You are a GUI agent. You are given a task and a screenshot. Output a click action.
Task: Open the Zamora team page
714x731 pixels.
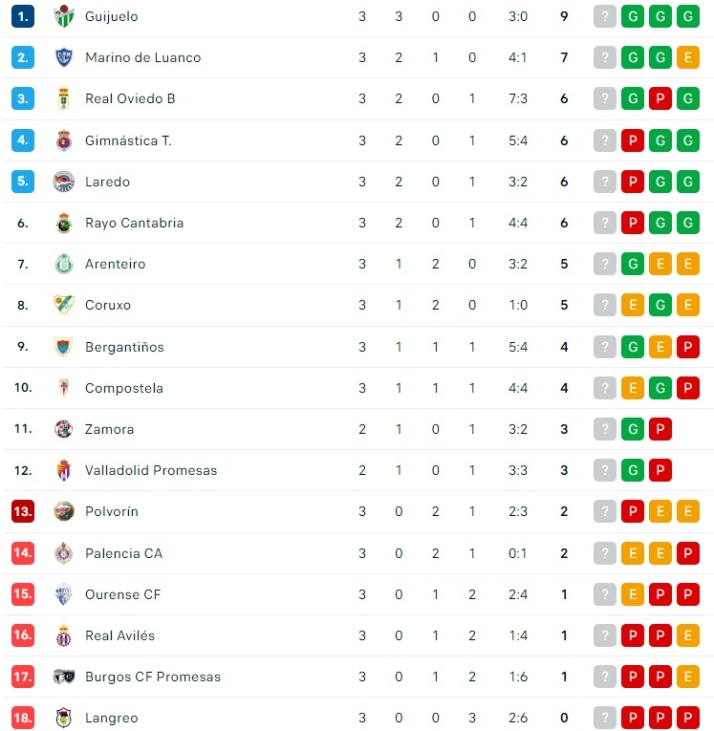click(109, 429)
